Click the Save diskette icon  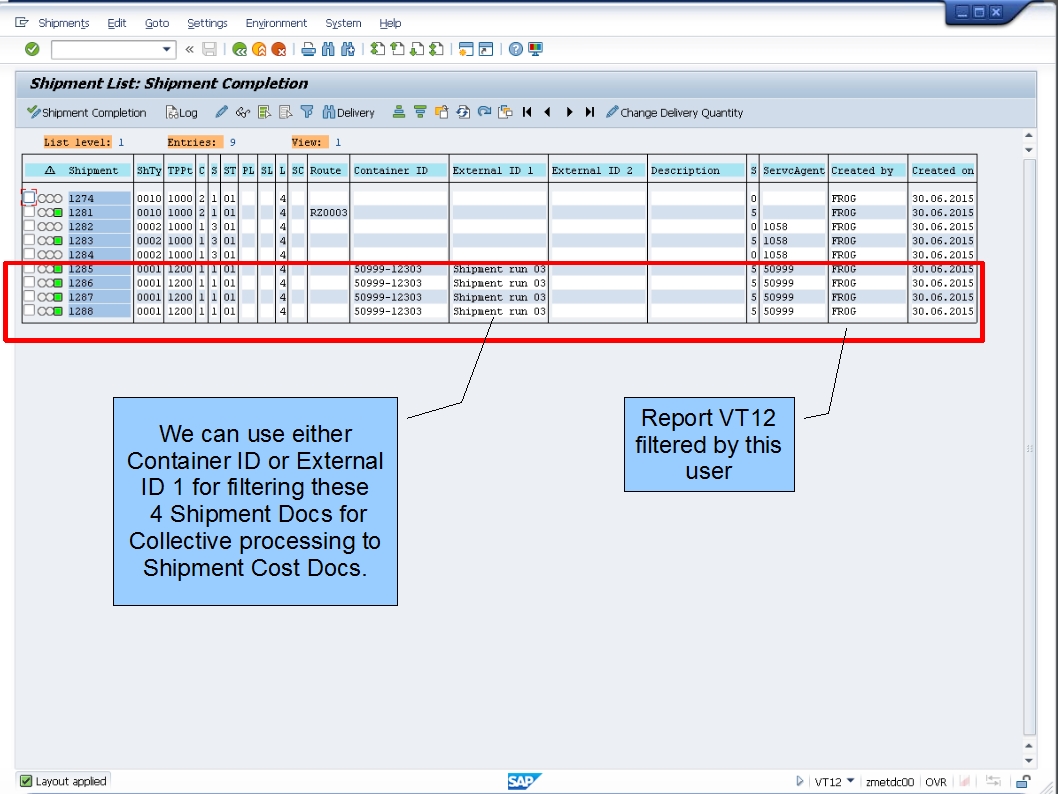(209, 49)
